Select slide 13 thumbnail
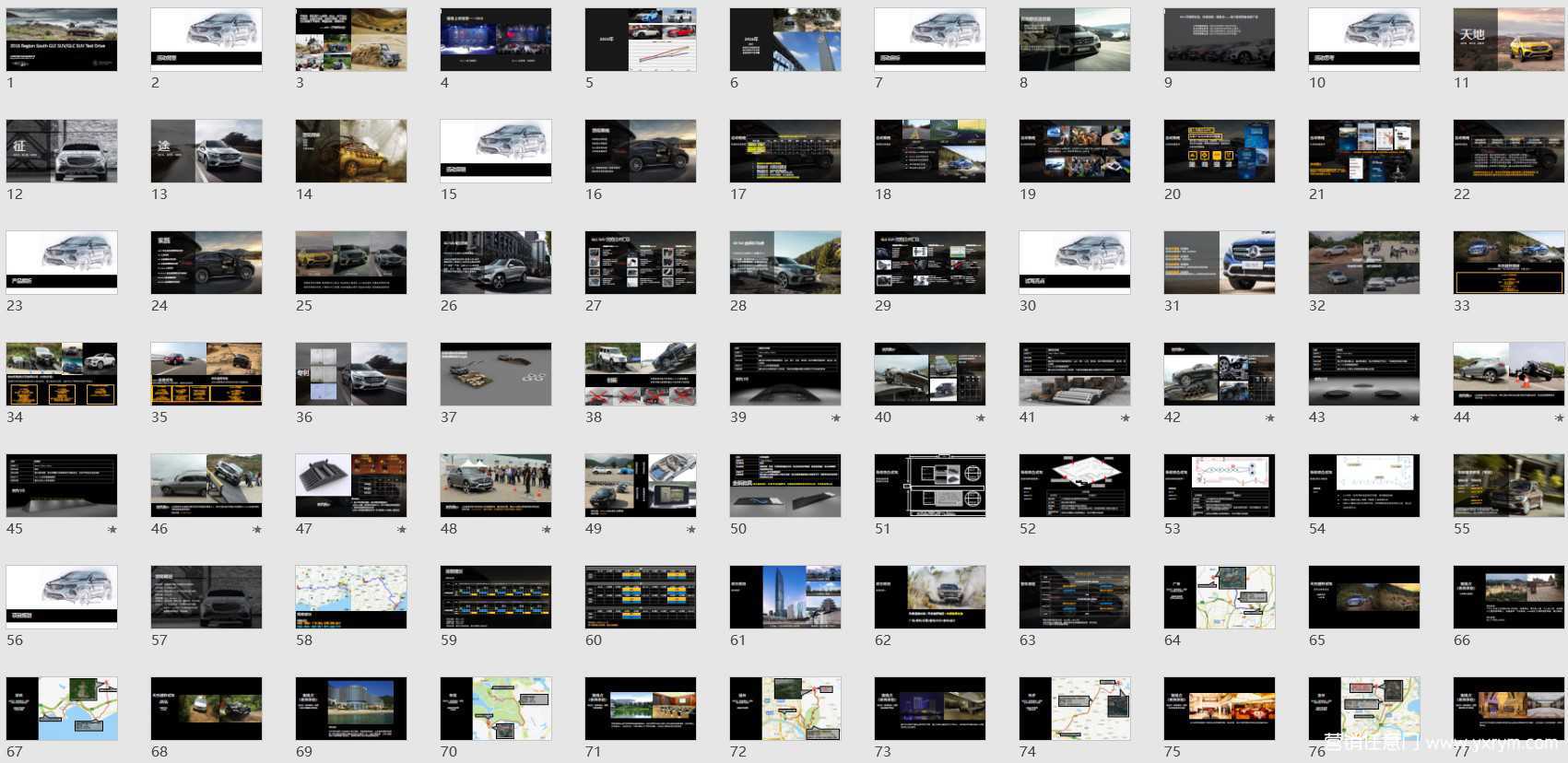 (x=206, y=151)
